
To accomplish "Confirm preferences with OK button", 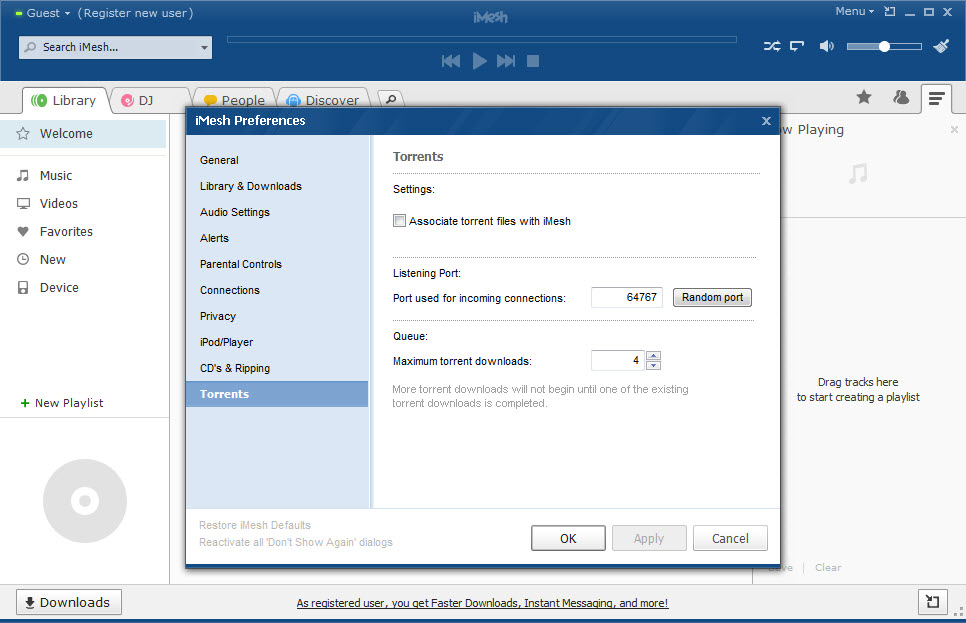I will [x=568, y=538].
